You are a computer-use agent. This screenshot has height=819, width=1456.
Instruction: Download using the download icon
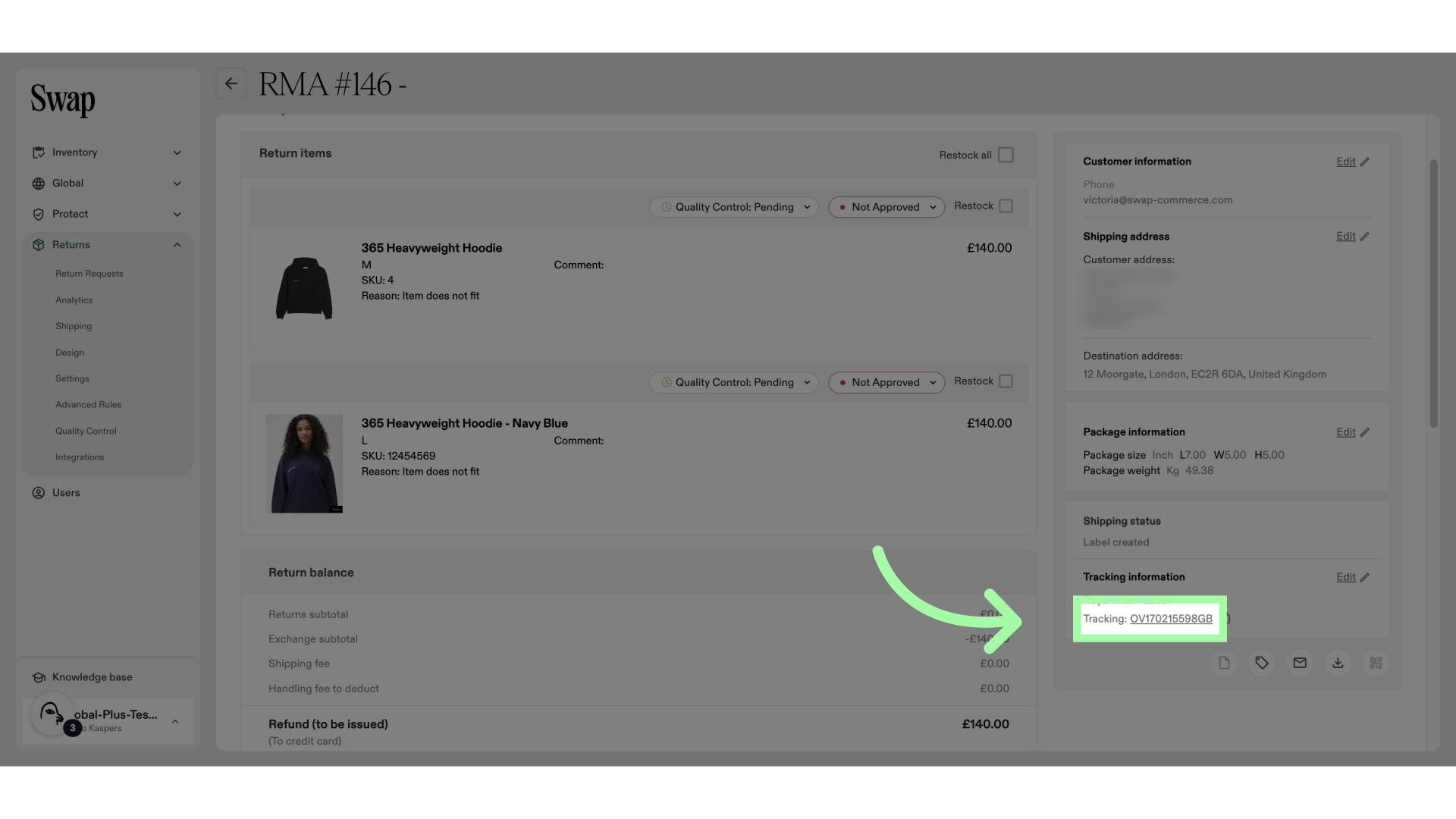pyautogui.click(x=1338, y=663)
